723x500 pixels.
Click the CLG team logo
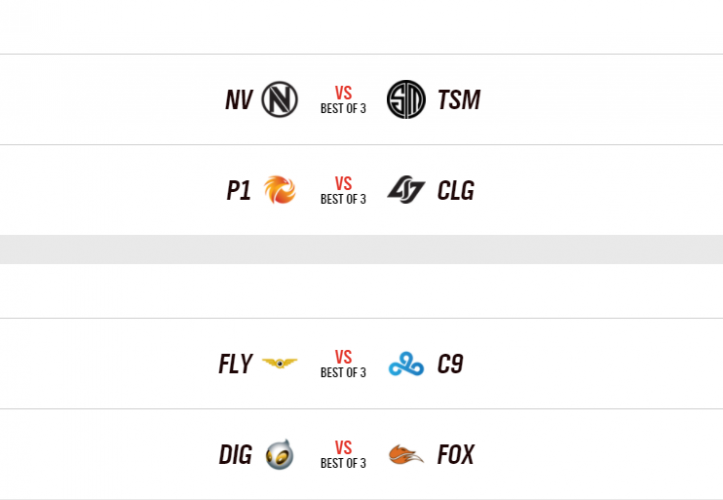pos(406,190)
